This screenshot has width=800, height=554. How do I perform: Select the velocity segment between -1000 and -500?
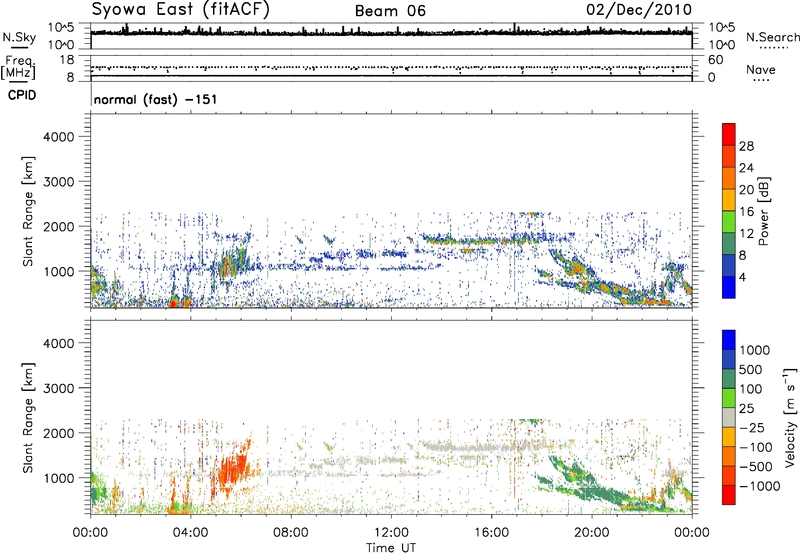tap(729, 475)
